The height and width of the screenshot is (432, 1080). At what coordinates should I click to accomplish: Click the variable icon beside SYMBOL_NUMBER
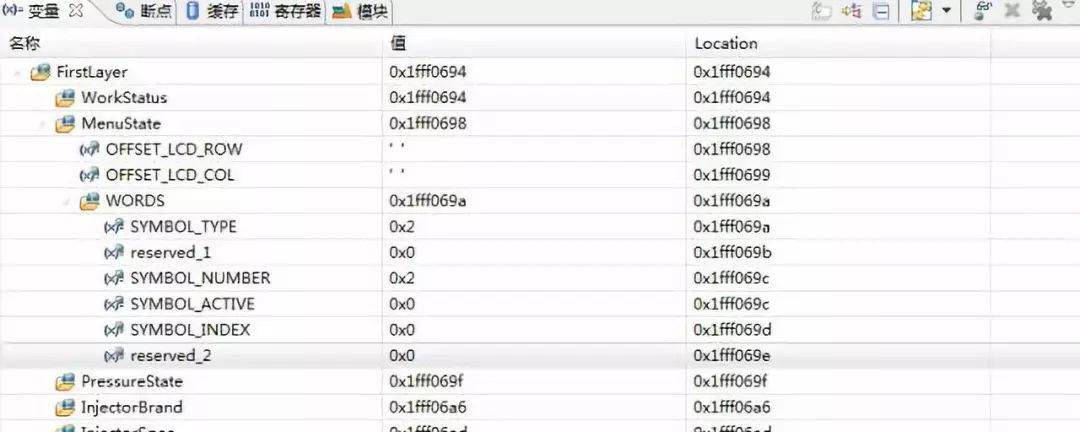click(x=114, y=278)
